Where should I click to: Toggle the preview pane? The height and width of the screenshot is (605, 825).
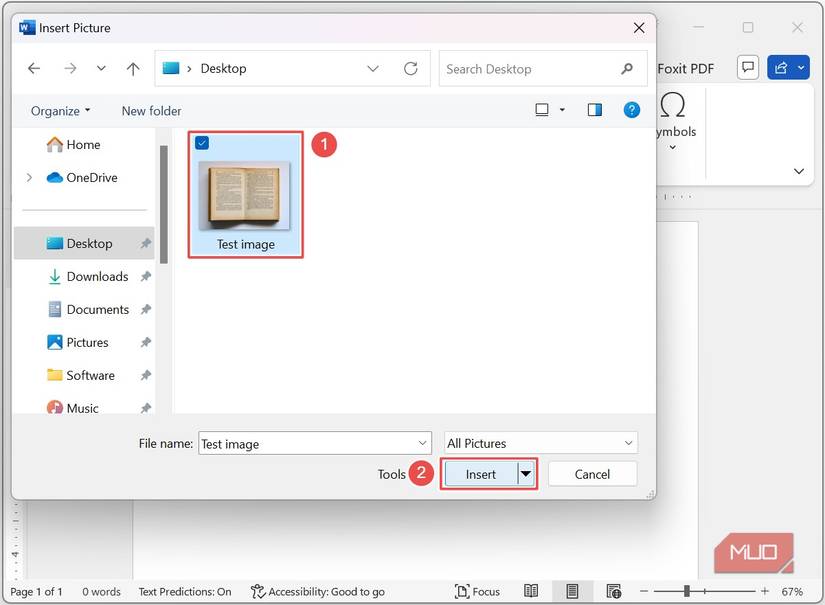tap(595, 109)
